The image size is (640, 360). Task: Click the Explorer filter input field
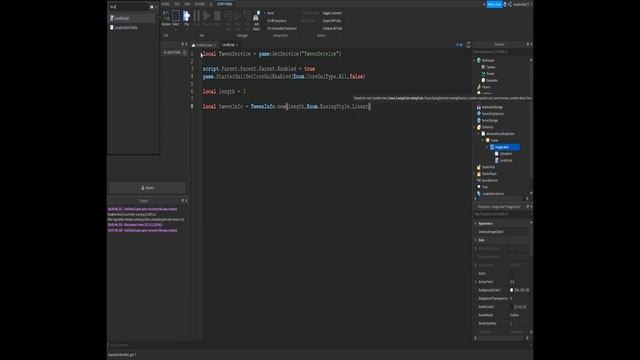click(501, 52)
